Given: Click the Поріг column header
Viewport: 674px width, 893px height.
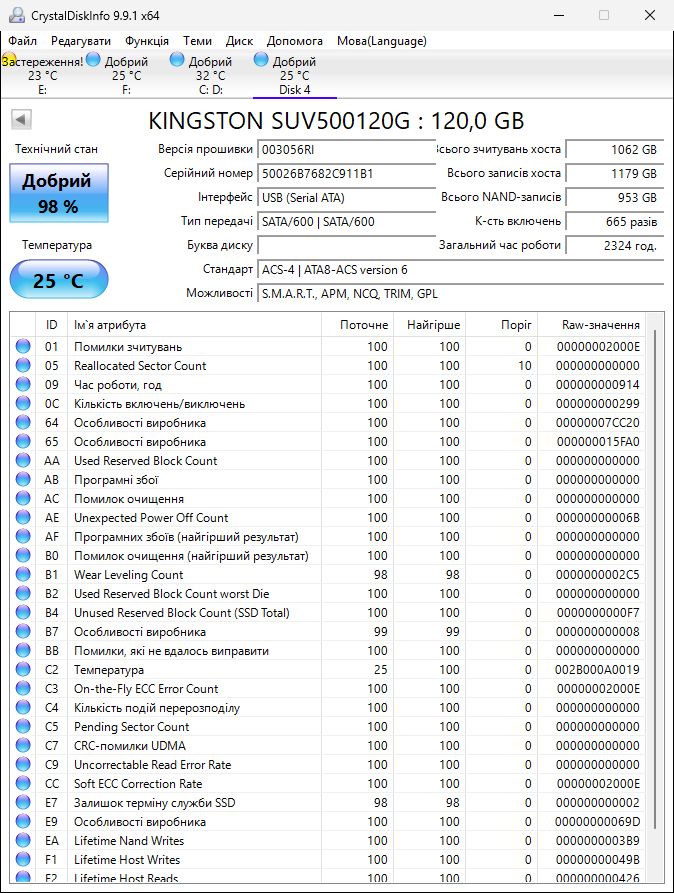Looking at the screenshot, I should pyautogui.click(x=501, y=325).
